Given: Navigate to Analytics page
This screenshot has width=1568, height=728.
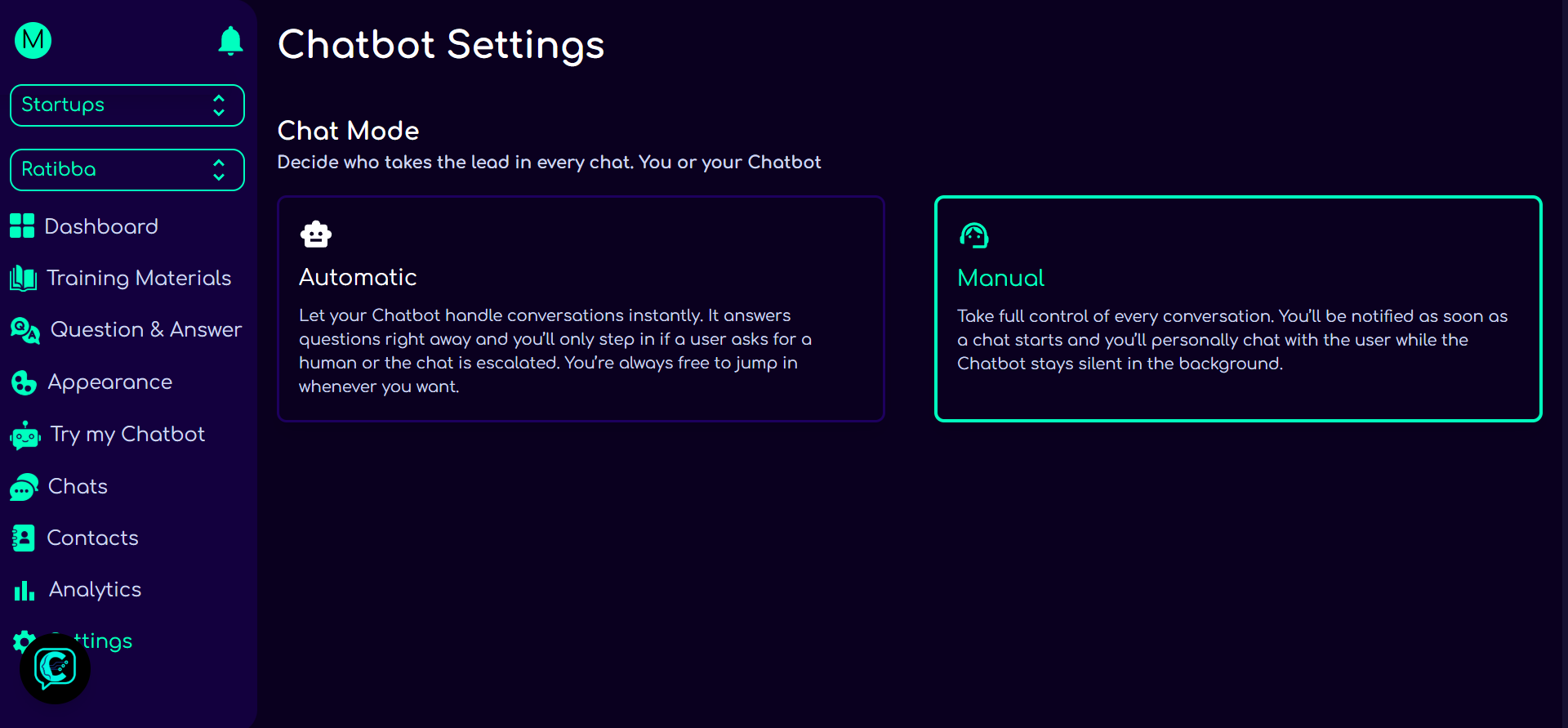Looking at the screenshot, I should (95, 590).
